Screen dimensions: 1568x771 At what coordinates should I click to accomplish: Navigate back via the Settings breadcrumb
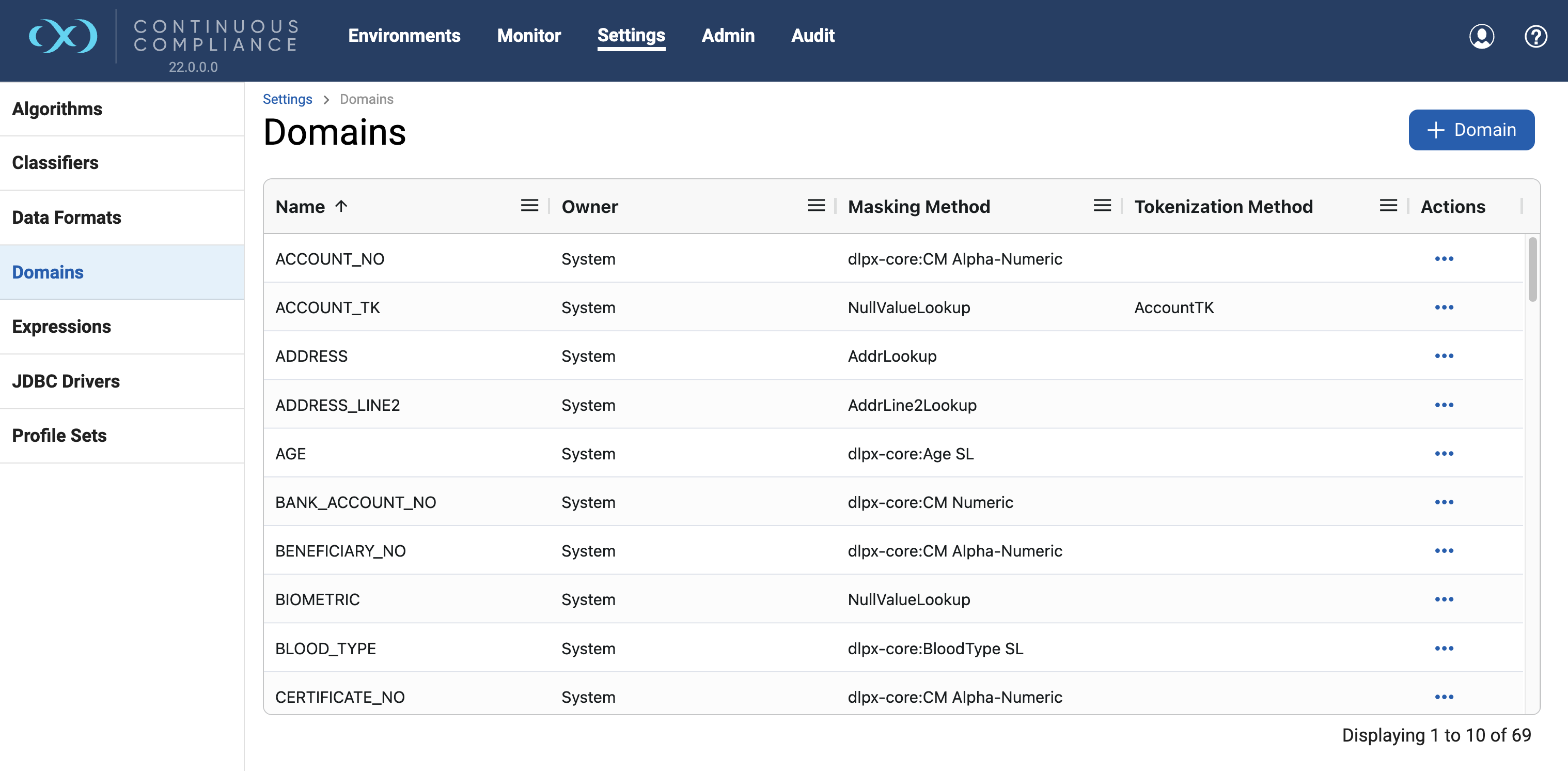287,99
